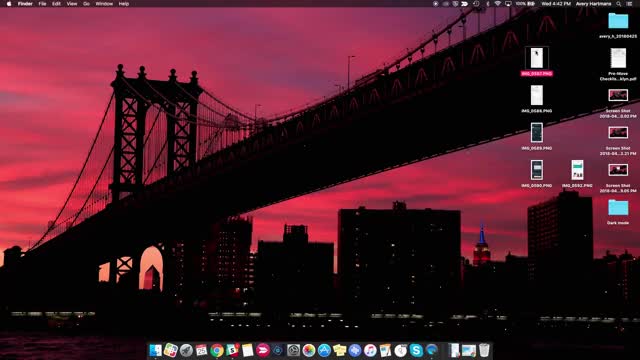Click the Wed 4:42 PM clock
640x360 pixels.
tap(556, 4)
